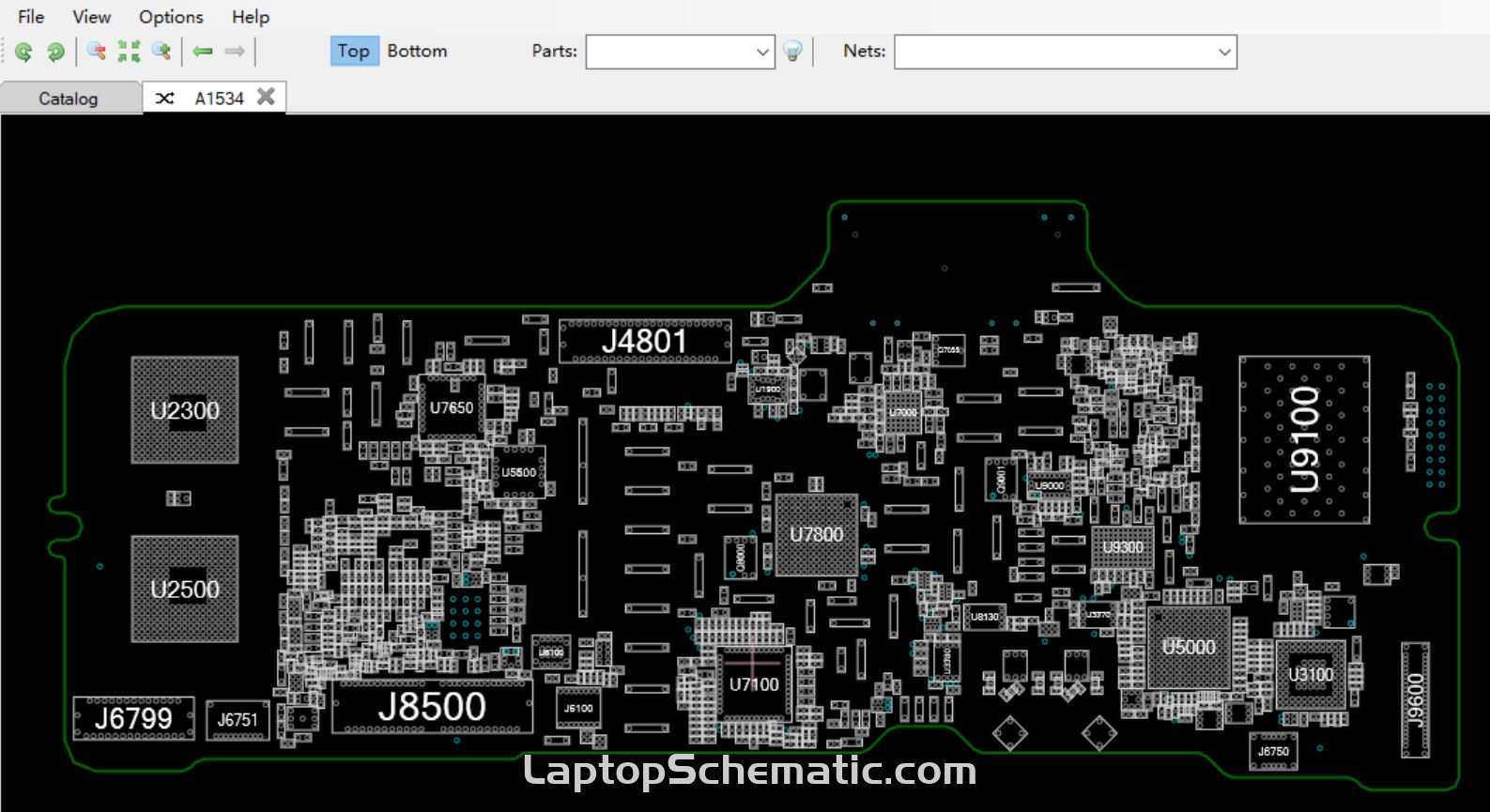
Task: Click the light bulb highlight icon
Action: point(792,52)
